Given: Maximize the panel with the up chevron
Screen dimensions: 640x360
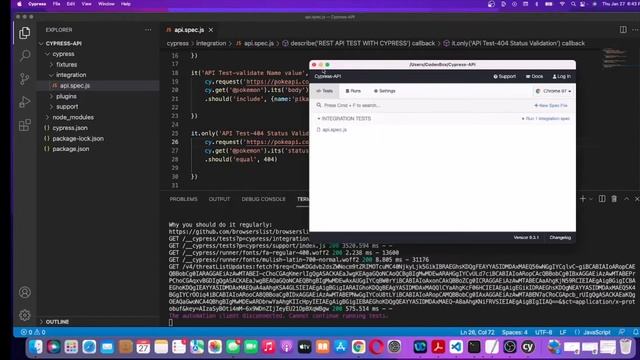Looking at the screenshot, I should click(626, 199).
